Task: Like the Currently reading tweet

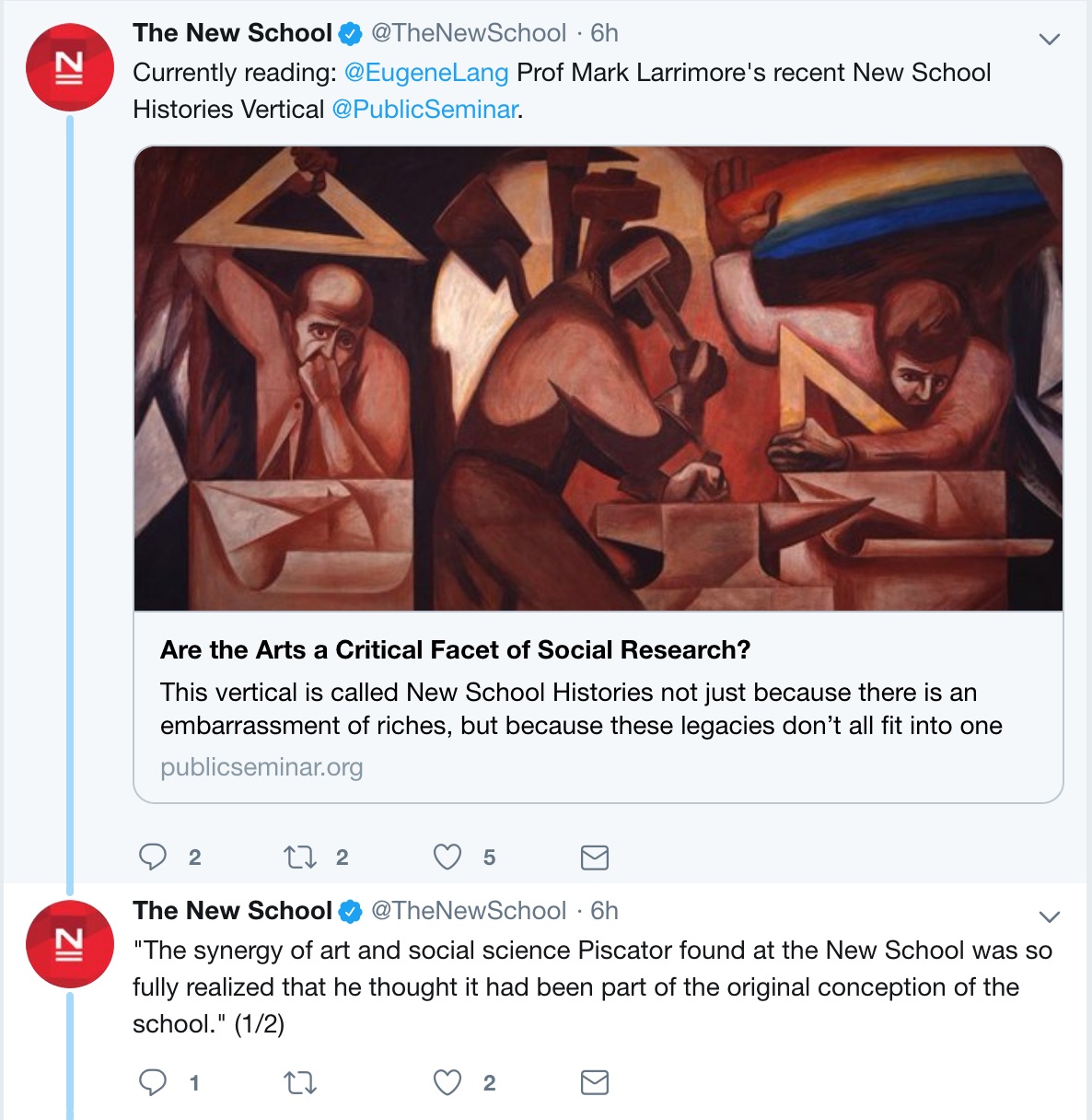Action: click(x=447, y=857)
